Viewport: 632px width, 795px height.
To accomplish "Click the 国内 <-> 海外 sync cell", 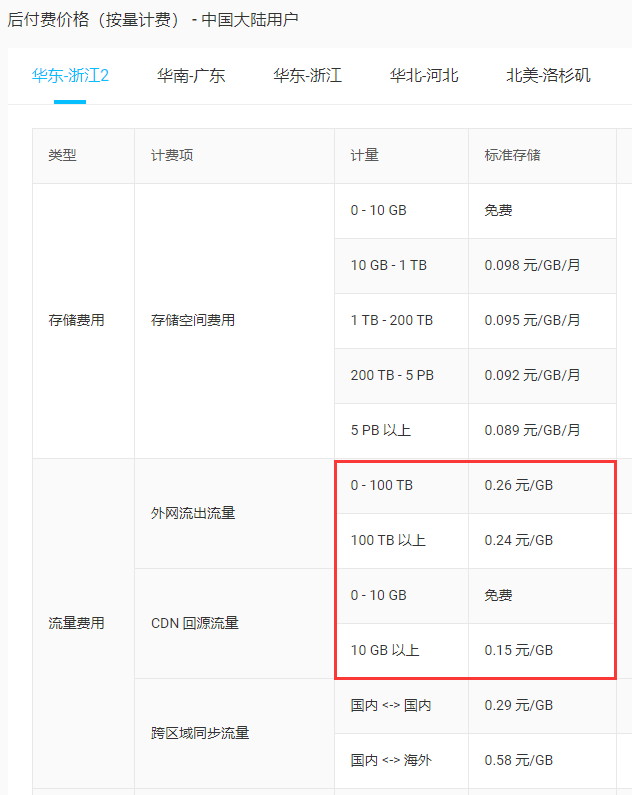I will [x=391, y=761].
